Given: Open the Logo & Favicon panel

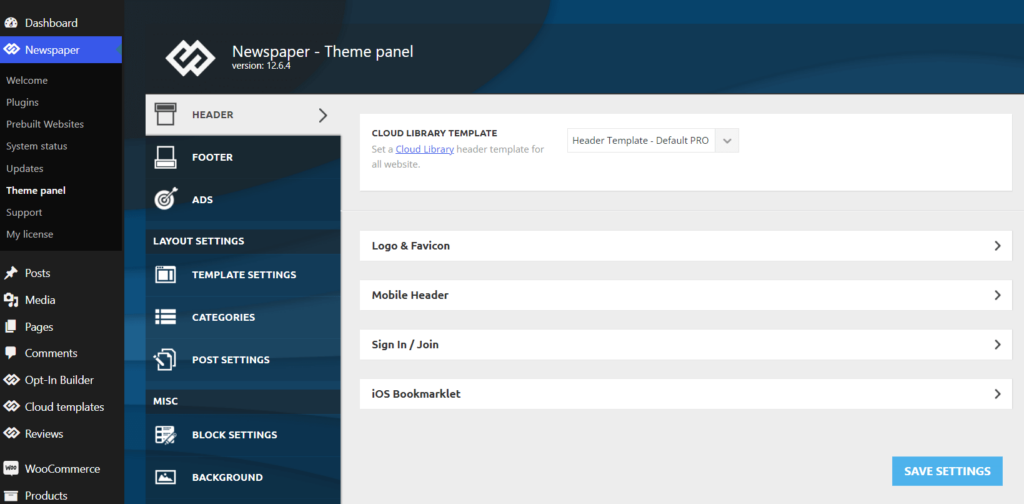Looking at the screenshot, I should 686,246.
